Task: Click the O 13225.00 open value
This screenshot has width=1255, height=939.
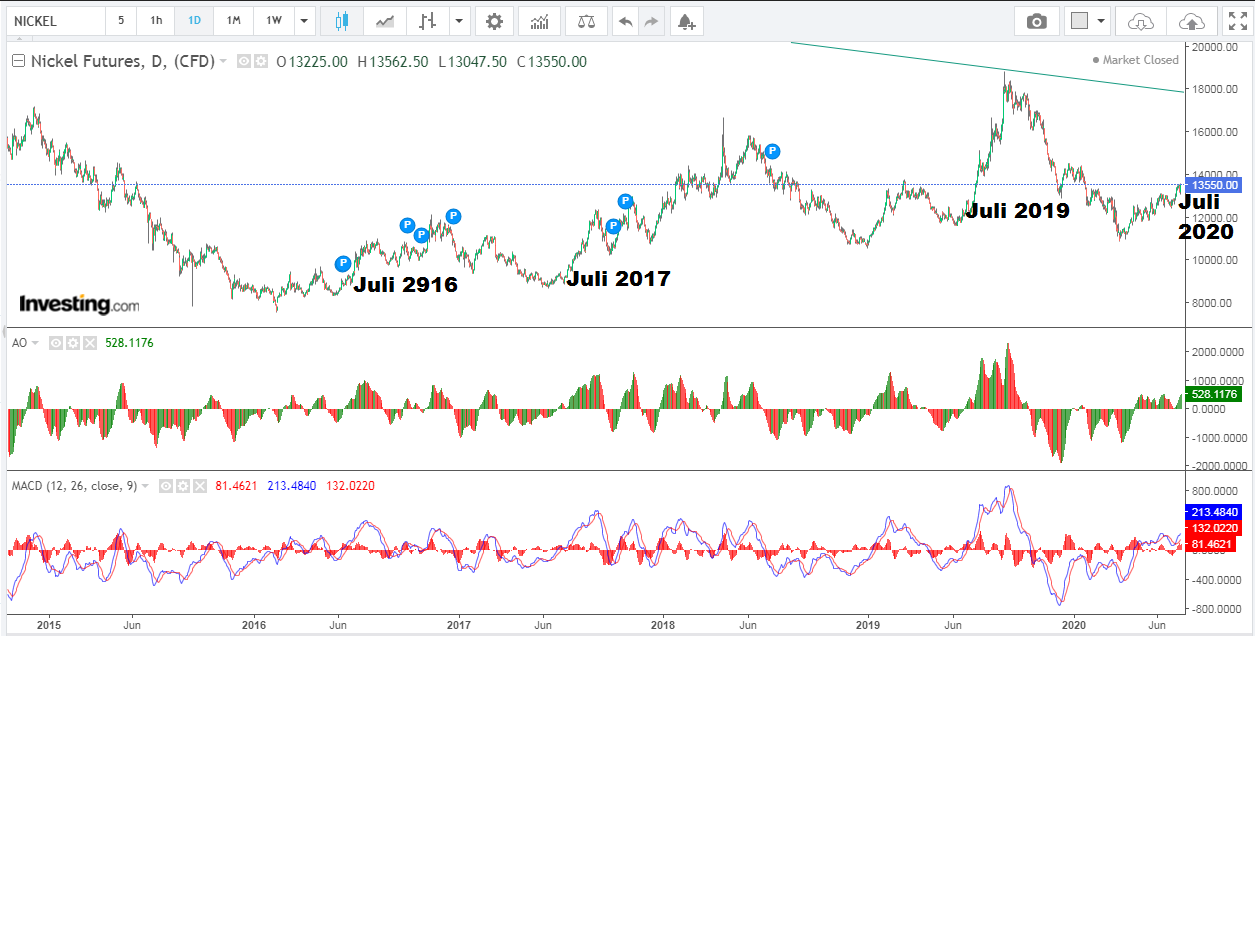Action: [x=312, y=61]
